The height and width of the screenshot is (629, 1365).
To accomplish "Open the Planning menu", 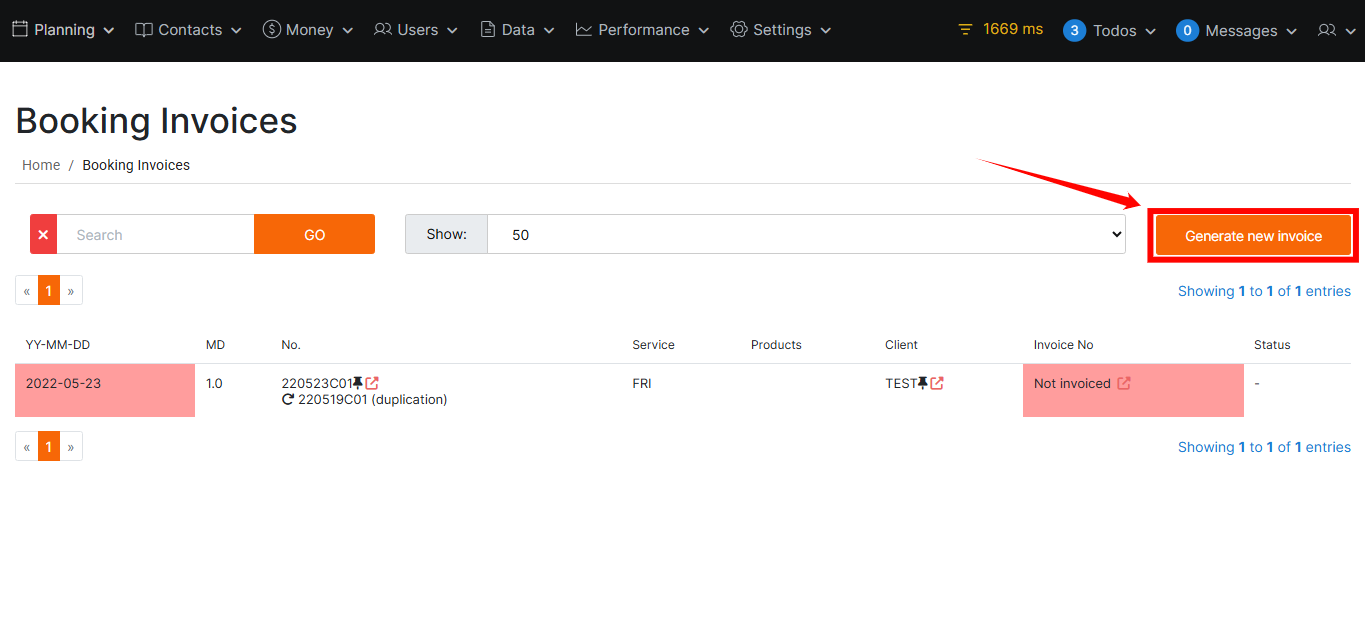I will click(x=63, y=30).
